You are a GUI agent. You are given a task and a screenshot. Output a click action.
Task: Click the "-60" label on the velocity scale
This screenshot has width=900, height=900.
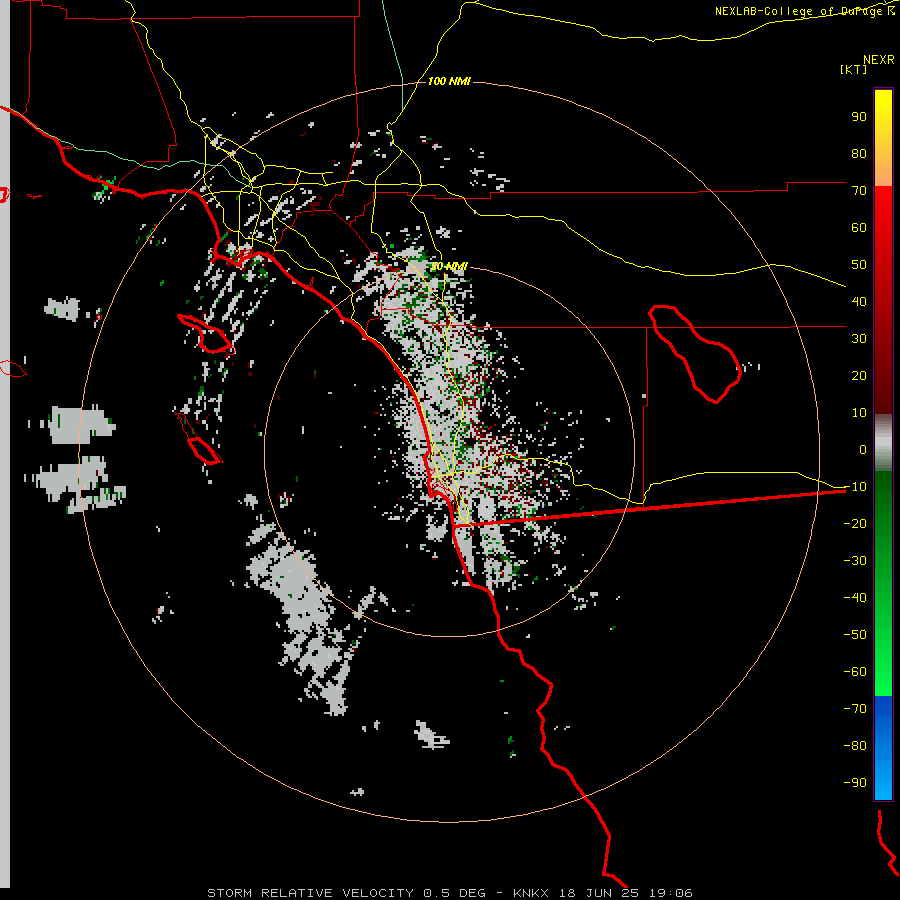[x=855, y=672]
